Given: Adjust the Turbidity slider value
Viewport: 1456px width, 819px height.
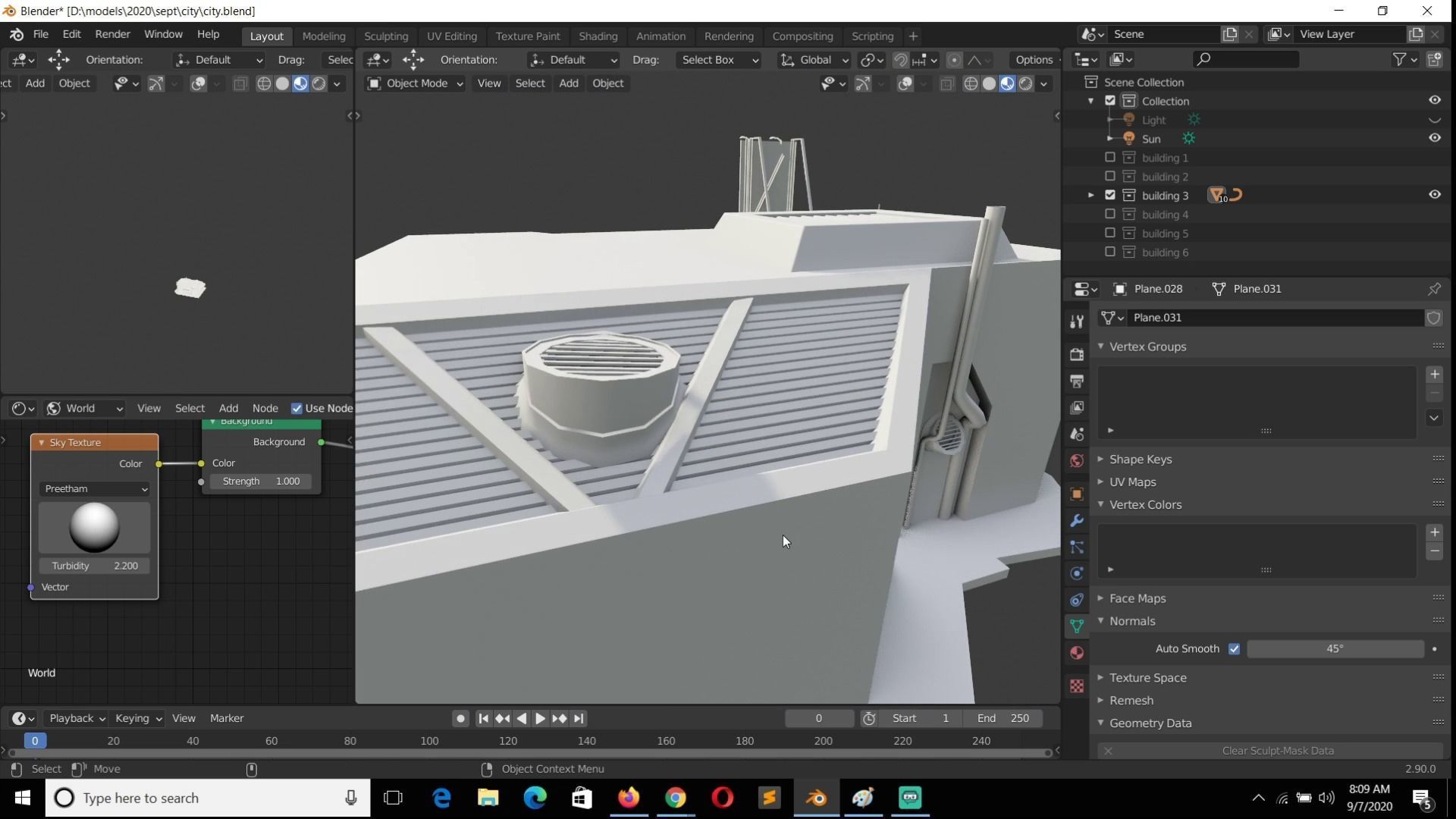Looking at the screenshot, I should (x=95, y=566).
